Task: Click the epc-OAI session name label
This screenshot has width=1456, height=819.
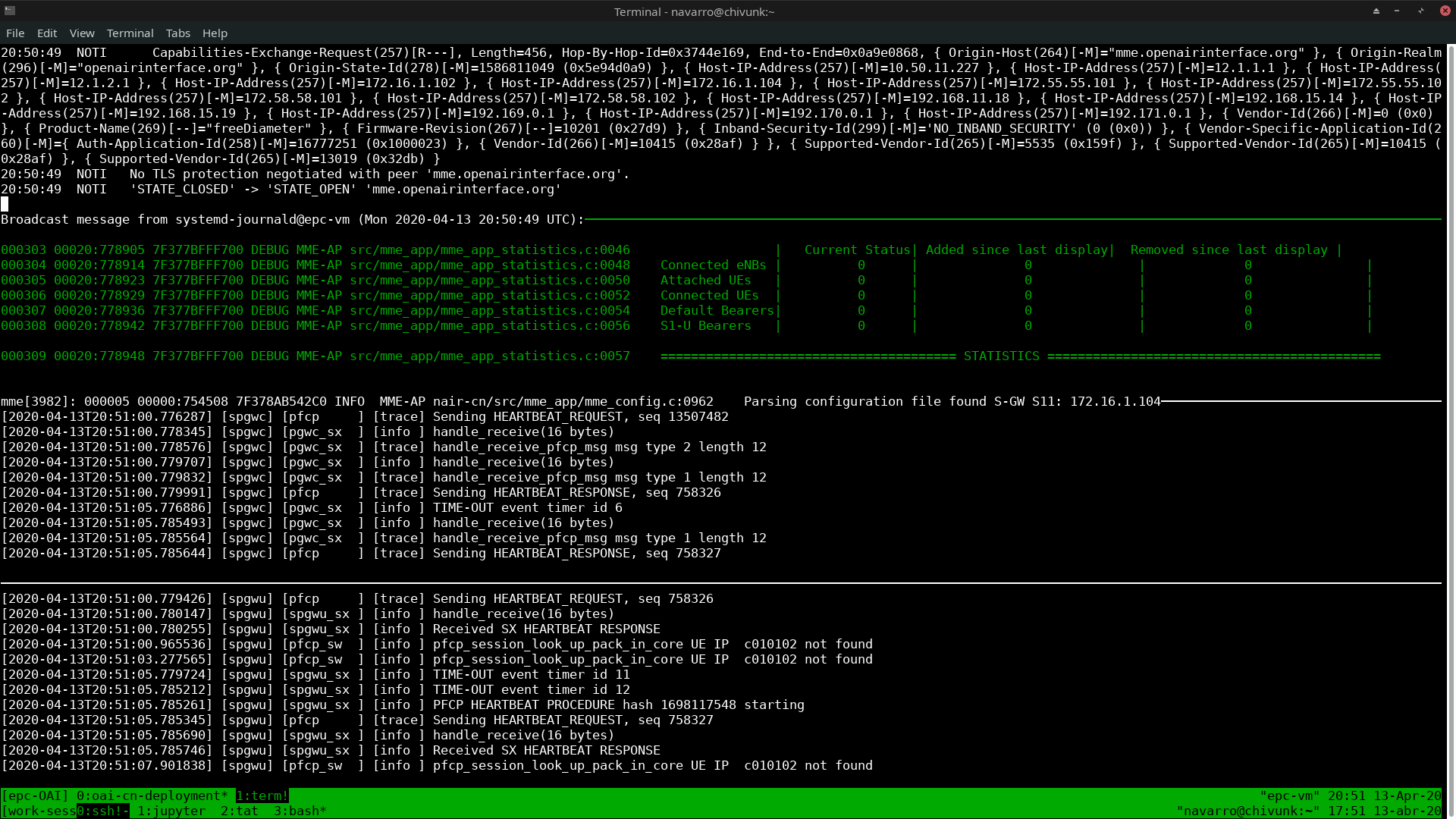Action: [x=35, y=795]
